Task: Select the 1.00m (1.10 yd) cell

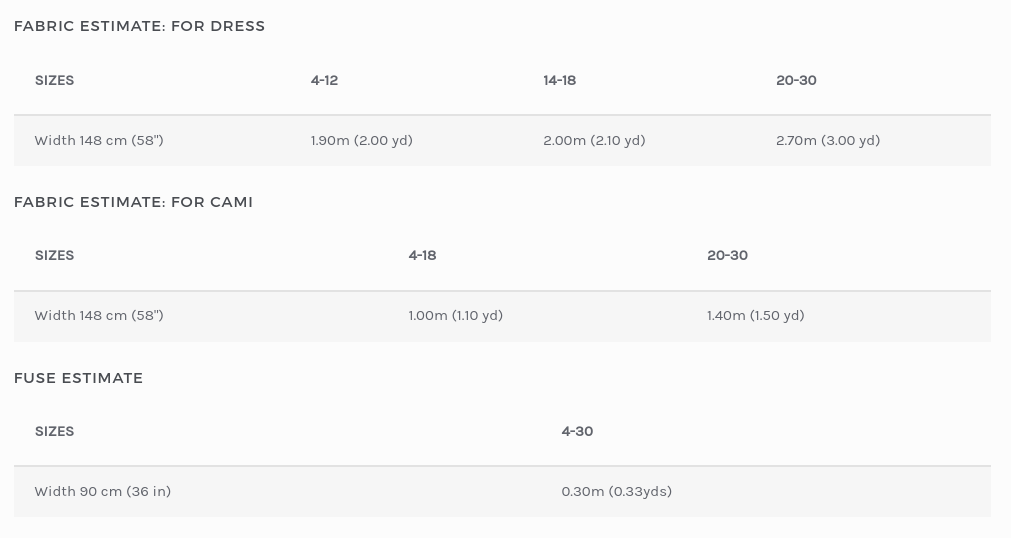Action: click(455, 315)
